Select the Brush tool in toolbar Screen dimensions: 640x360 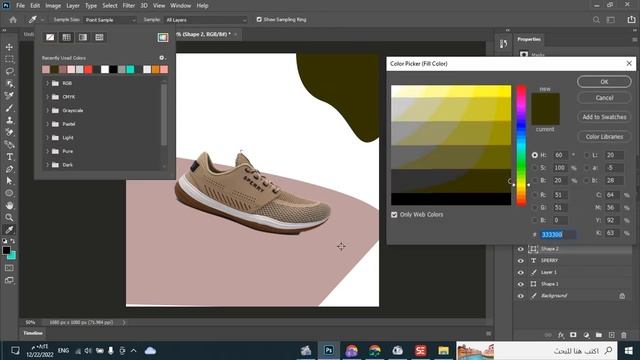tap(9, 108)
